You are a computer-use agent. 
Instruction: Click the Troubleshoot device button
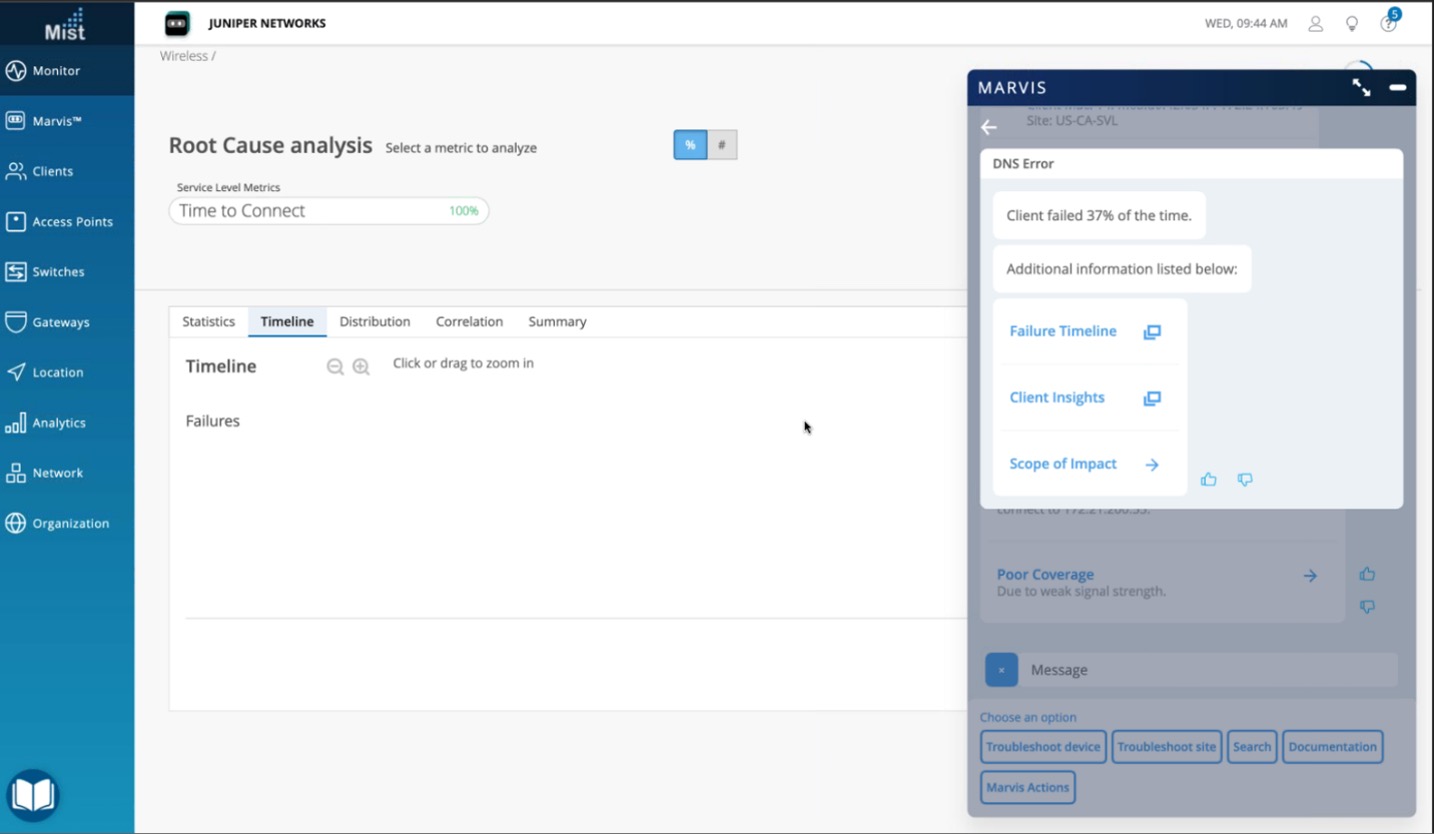pos(1043,747)
